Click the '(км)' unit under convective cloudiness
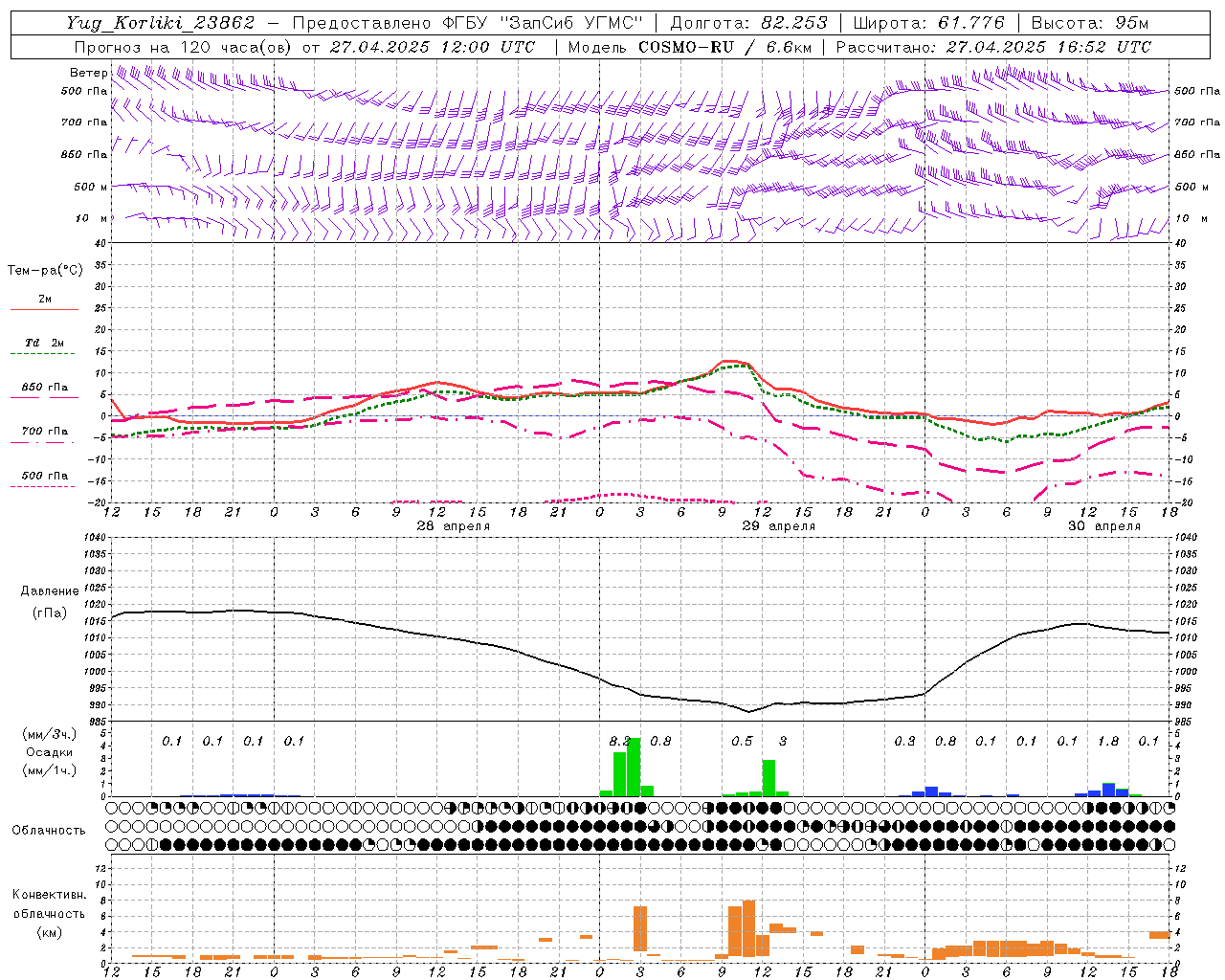The image size is (1225, 980). [x=49, y=932]
